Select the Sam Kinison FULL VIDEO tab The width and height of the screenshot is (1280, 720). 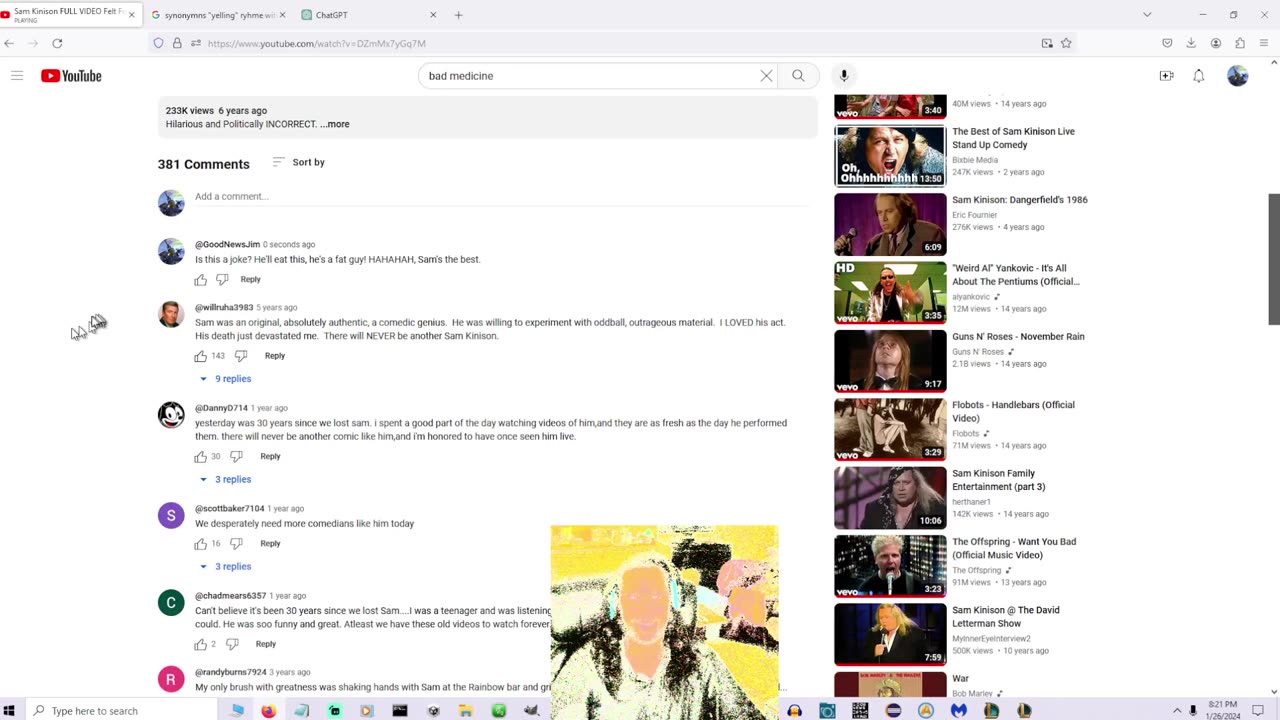click(68, 15)
